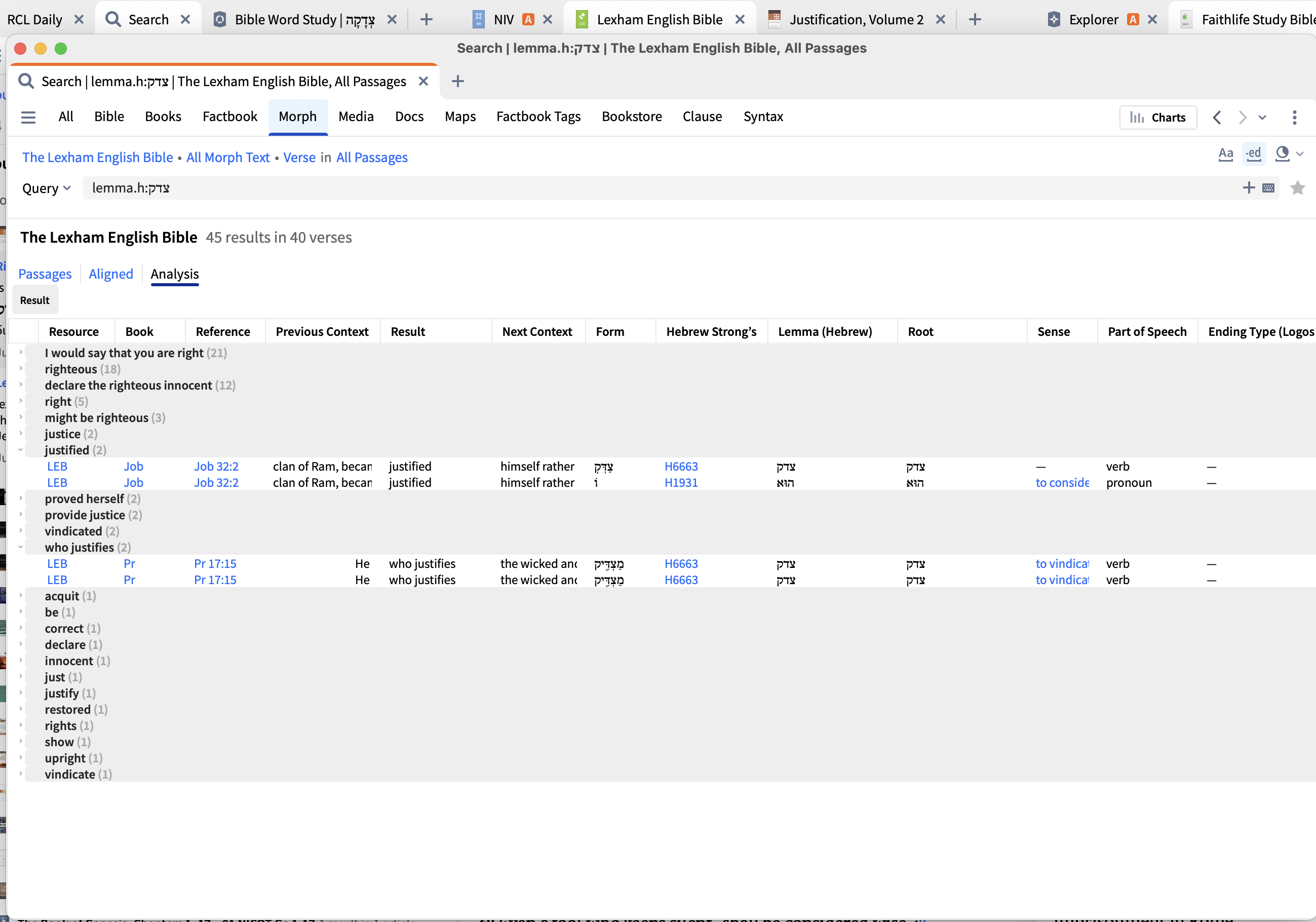1316x922 pixels.
Task: Collapse the 'justified (2)' group
Action: coord(21,449)
